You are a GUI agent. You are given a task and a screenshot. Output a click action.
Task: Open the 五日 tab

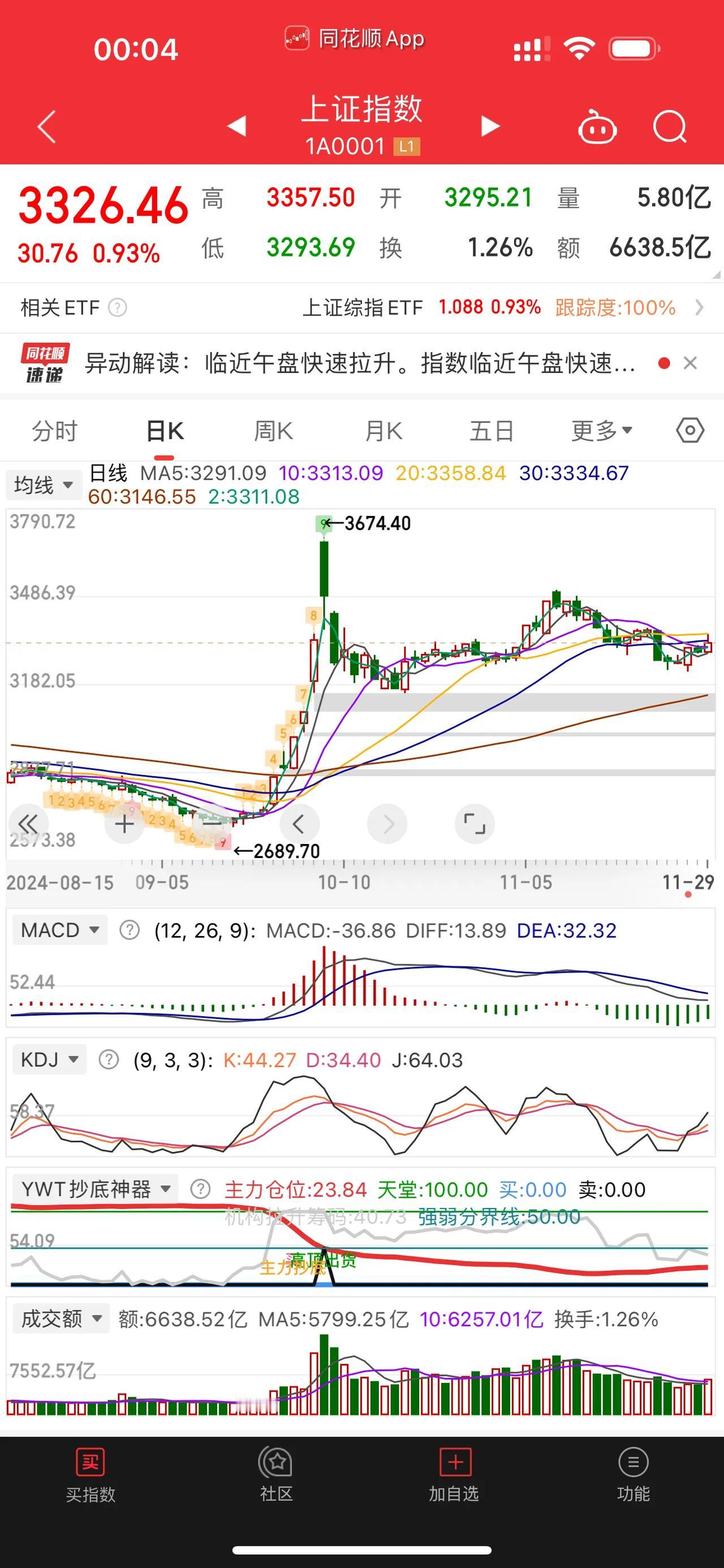coord(492,431)
